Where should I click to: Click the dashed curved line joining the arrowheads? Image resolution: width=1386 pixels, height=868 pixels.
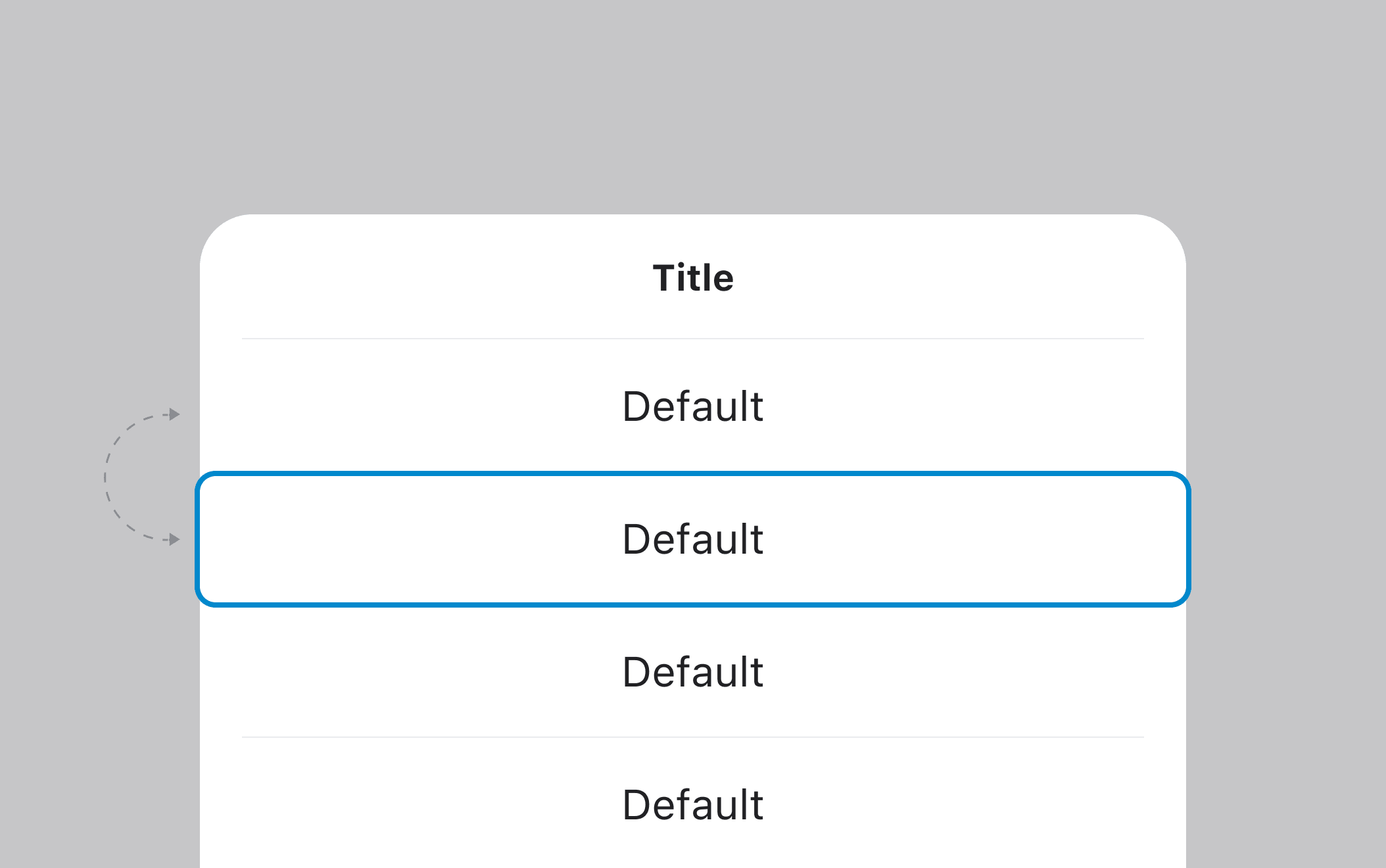point(106,477)
